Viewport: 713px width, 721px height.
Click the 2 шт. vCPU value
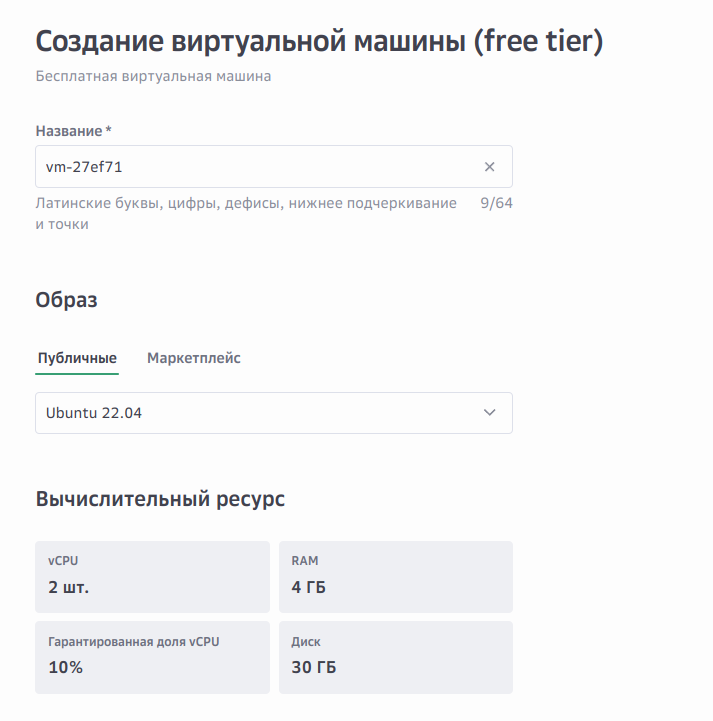pyautogui.click(x=68, y=587)
